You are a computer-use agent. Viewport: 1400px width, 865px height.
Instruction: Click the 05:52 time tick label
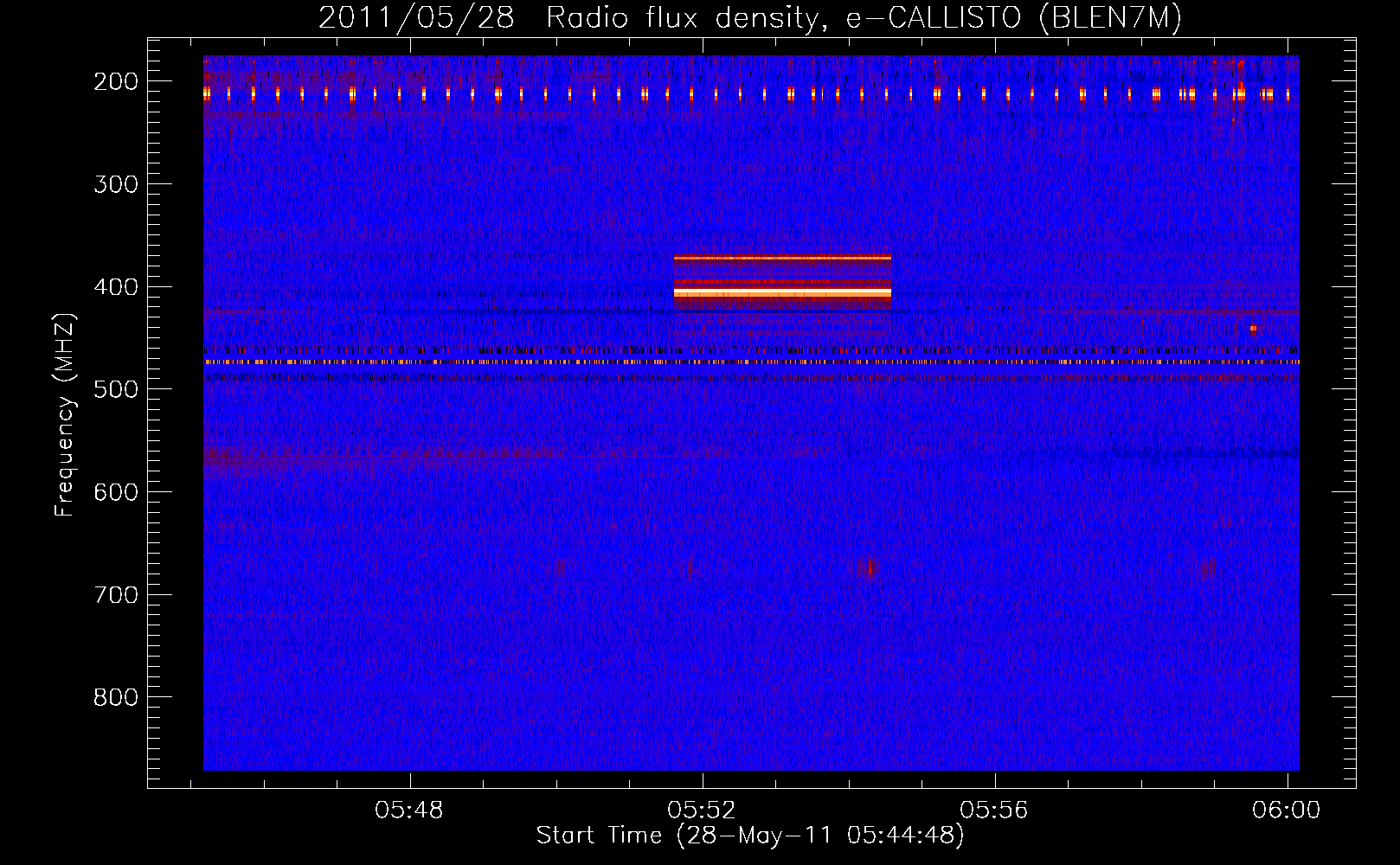tap(702, 811)
